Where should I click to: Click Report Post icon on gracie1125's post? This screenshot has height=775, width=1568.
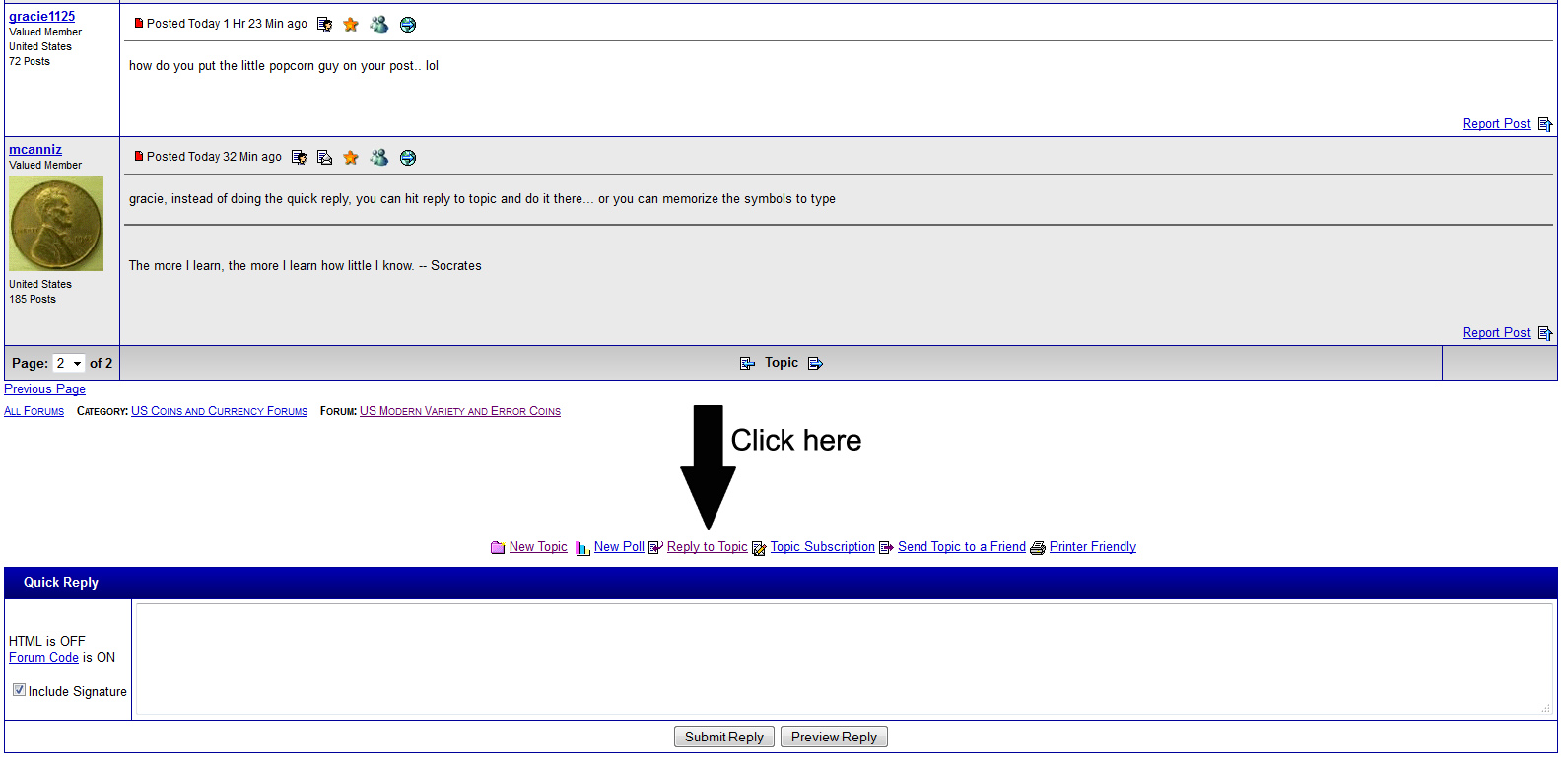[1544, 124]
